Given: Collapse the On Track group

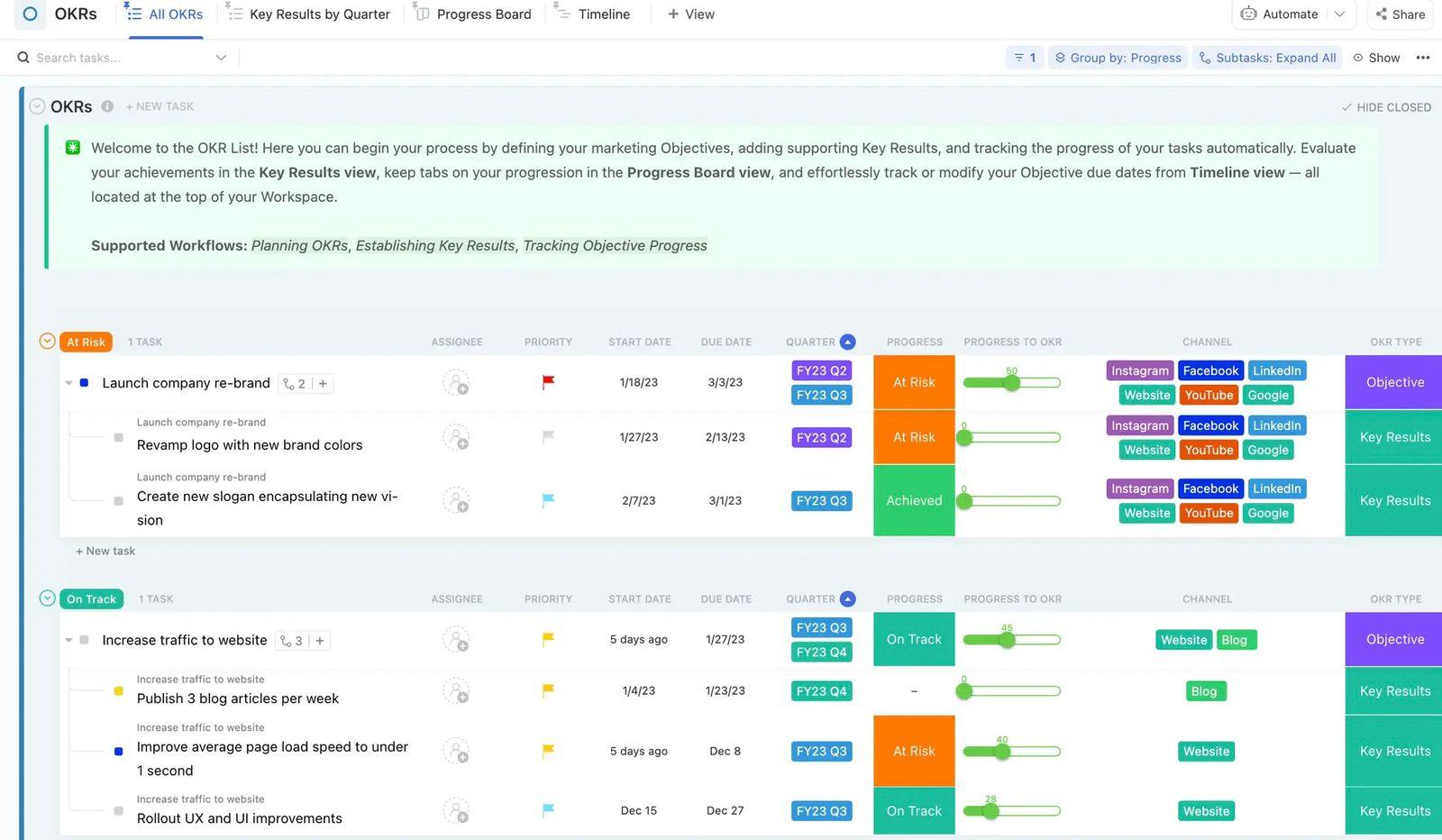Looking at the screenshot, I should coord(47,598).
